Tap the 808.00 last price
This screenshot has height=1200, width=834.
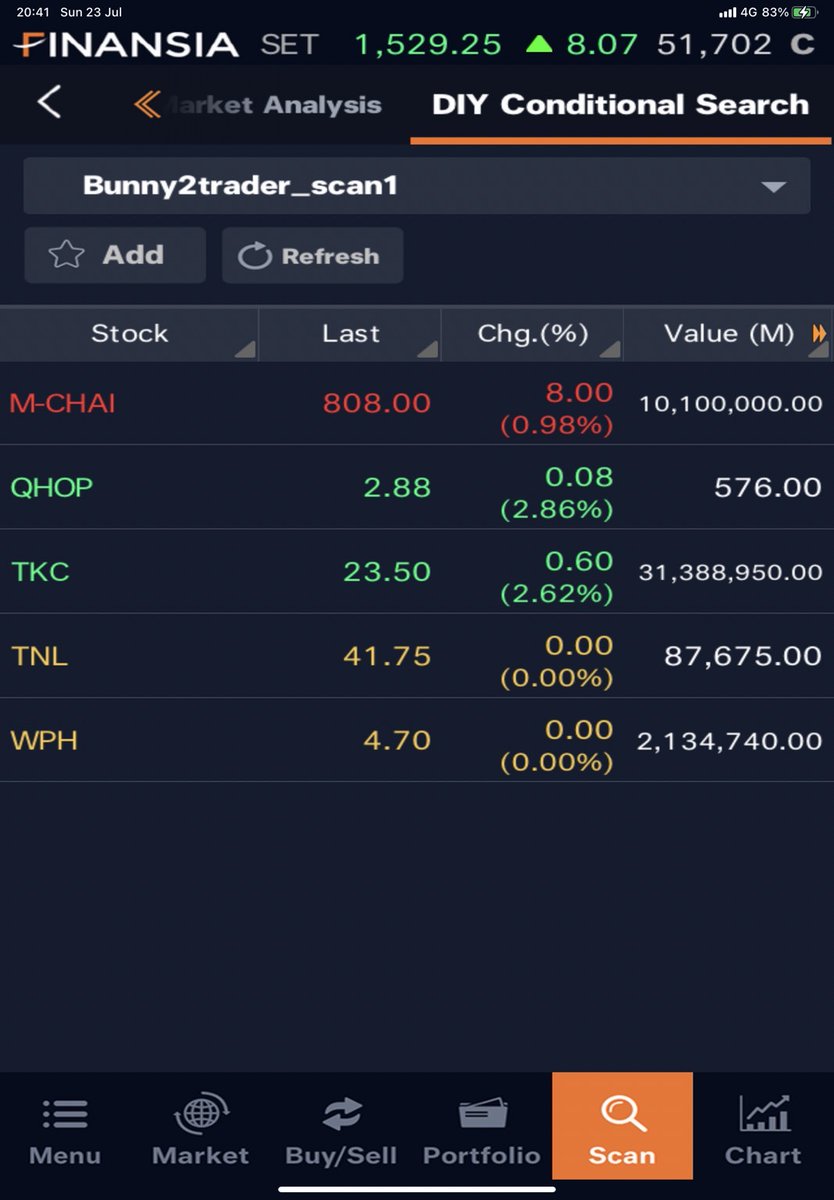click(377, 403)
